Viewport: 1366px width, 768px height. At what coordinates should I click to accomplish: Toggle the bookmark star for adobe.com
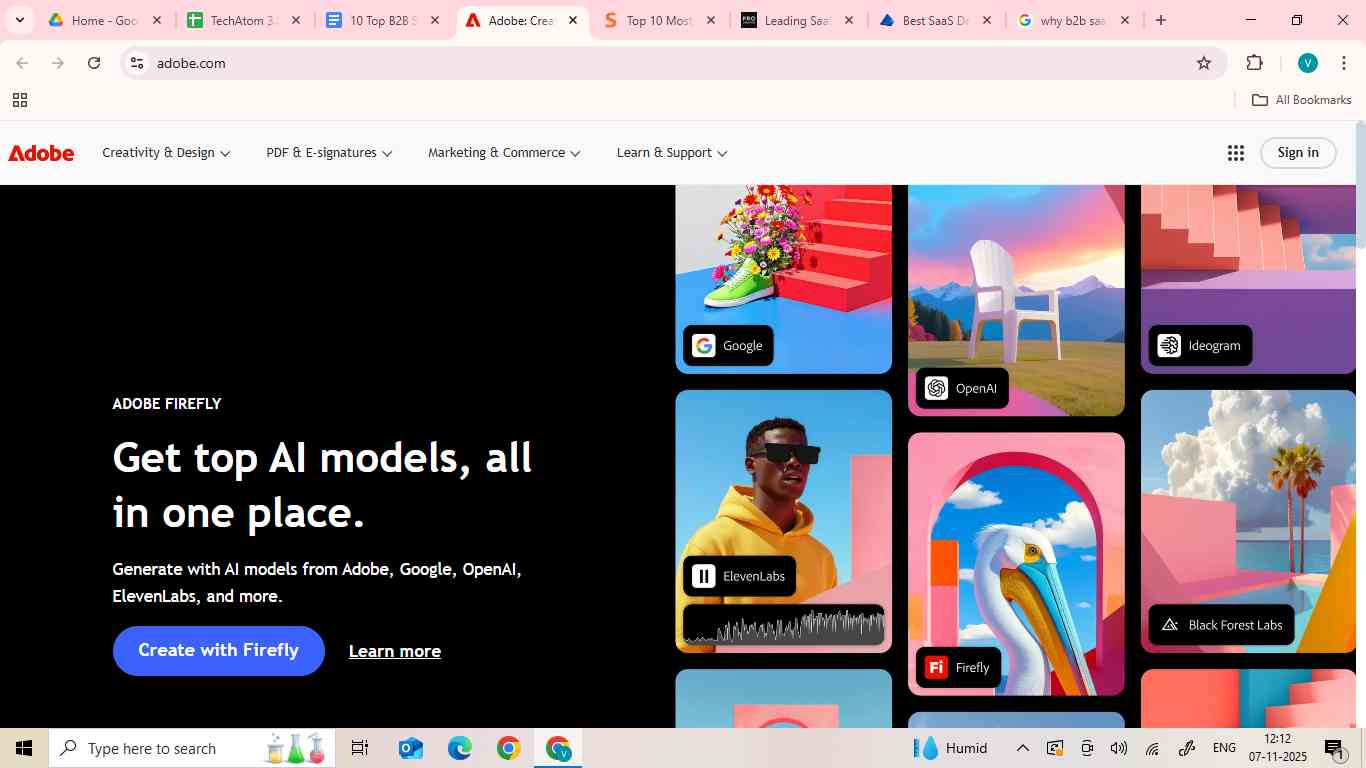1203,62
